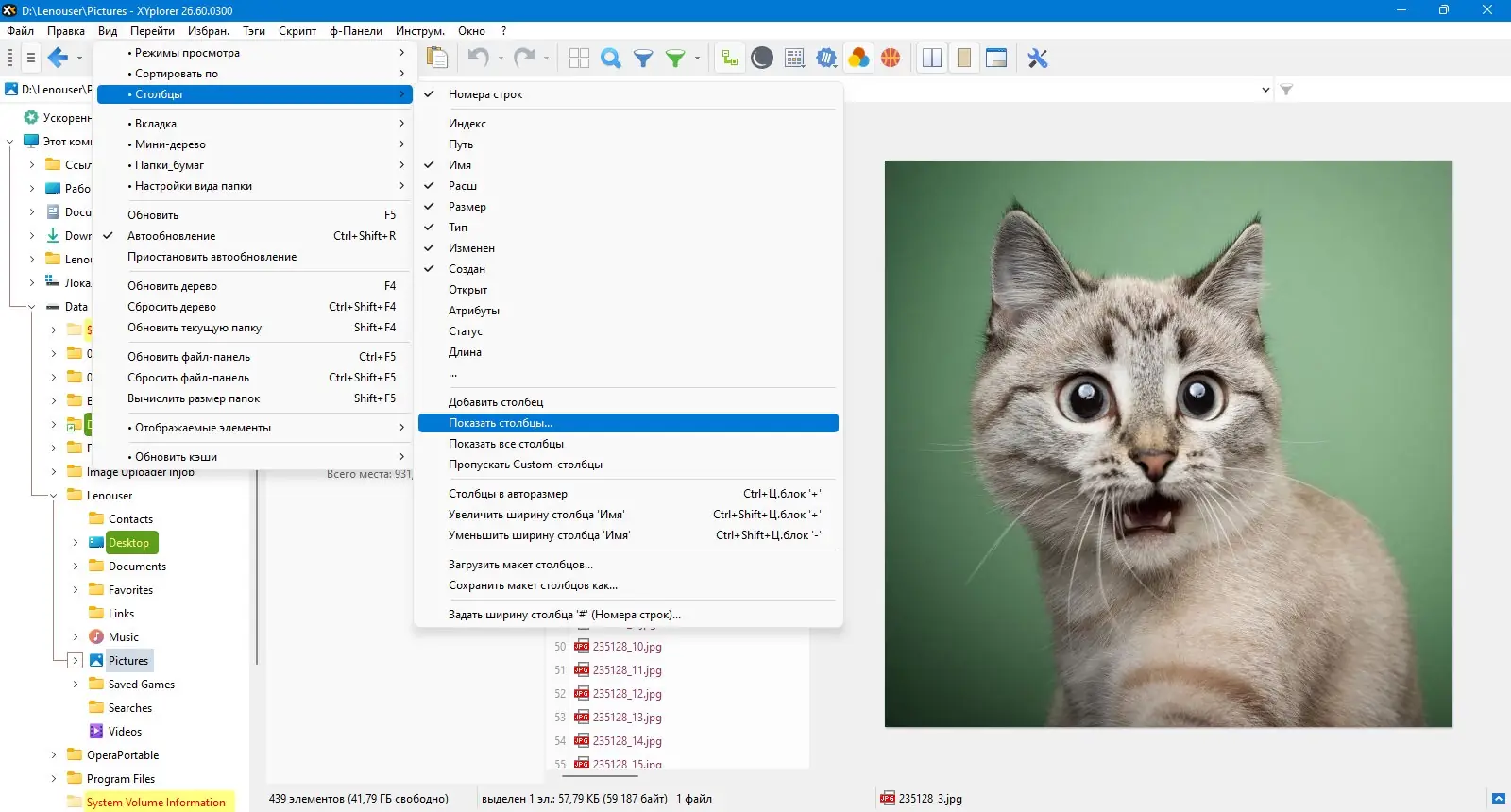Screen dimensions: 1511x812
Task: Click the blue icon at status bar right corner
Action: (1499, 799)
